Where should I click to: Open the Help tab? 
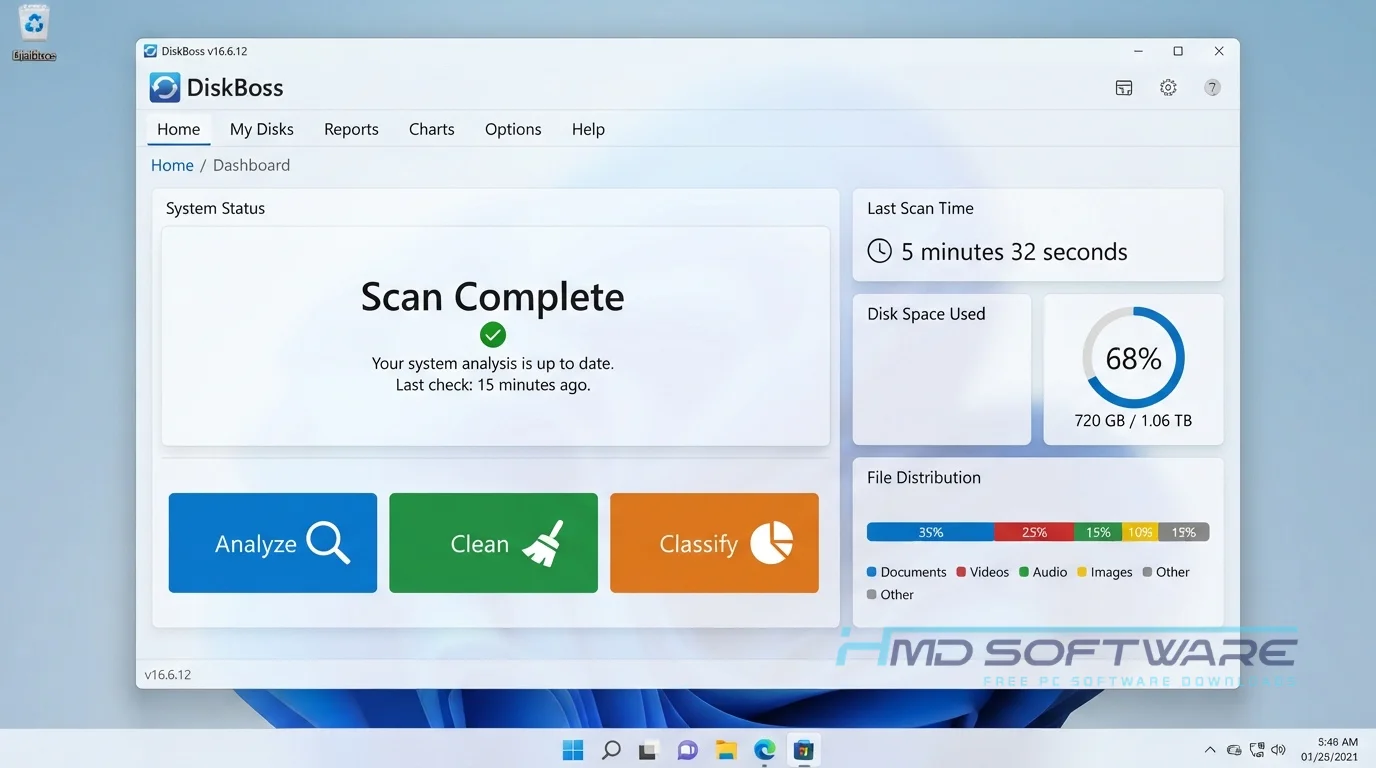[588, 129]
